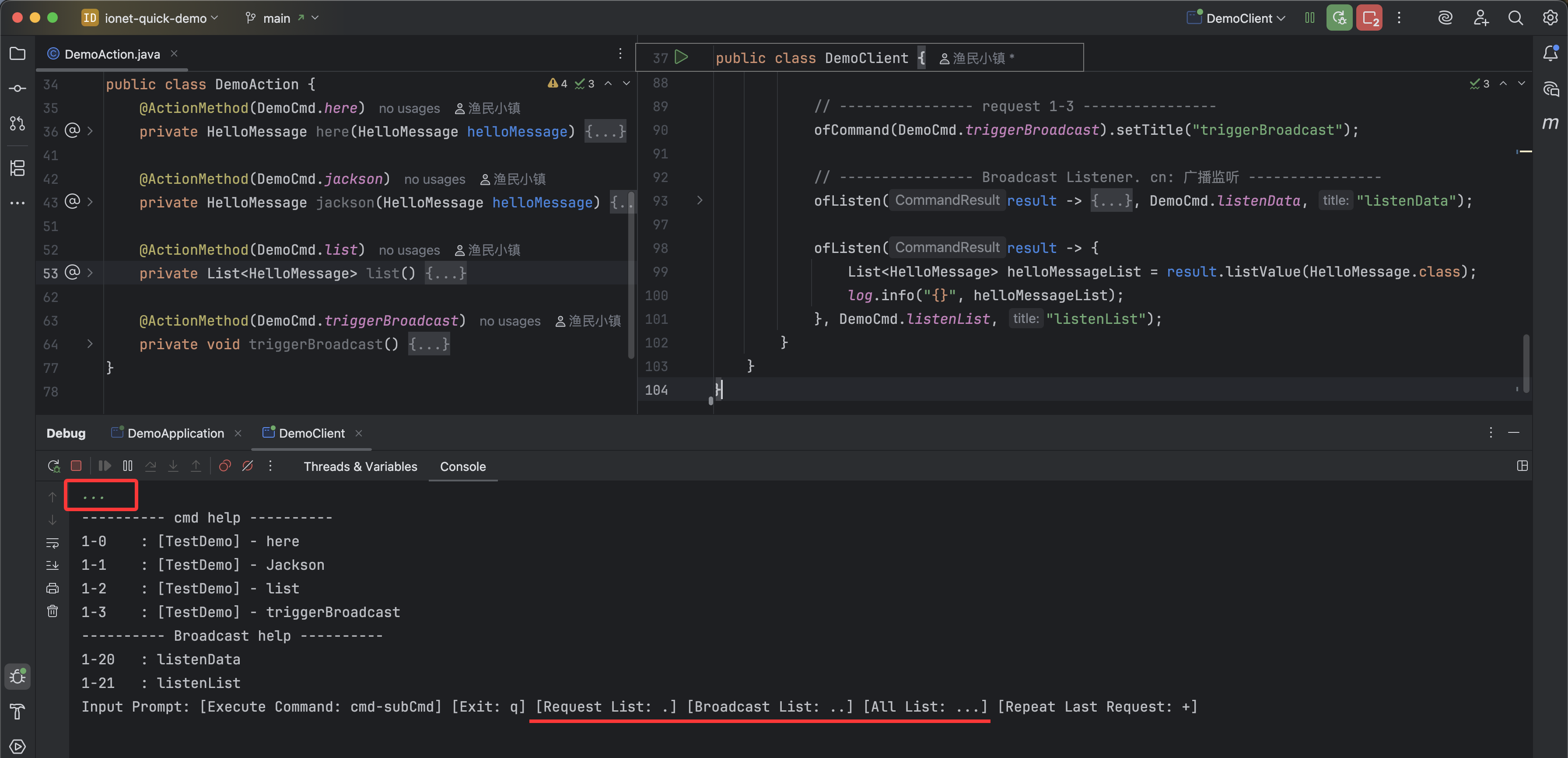The height and width of the screenshot is (758, 1568).
Task: Toggle soft-wrap in console
Action: [52, 542]
